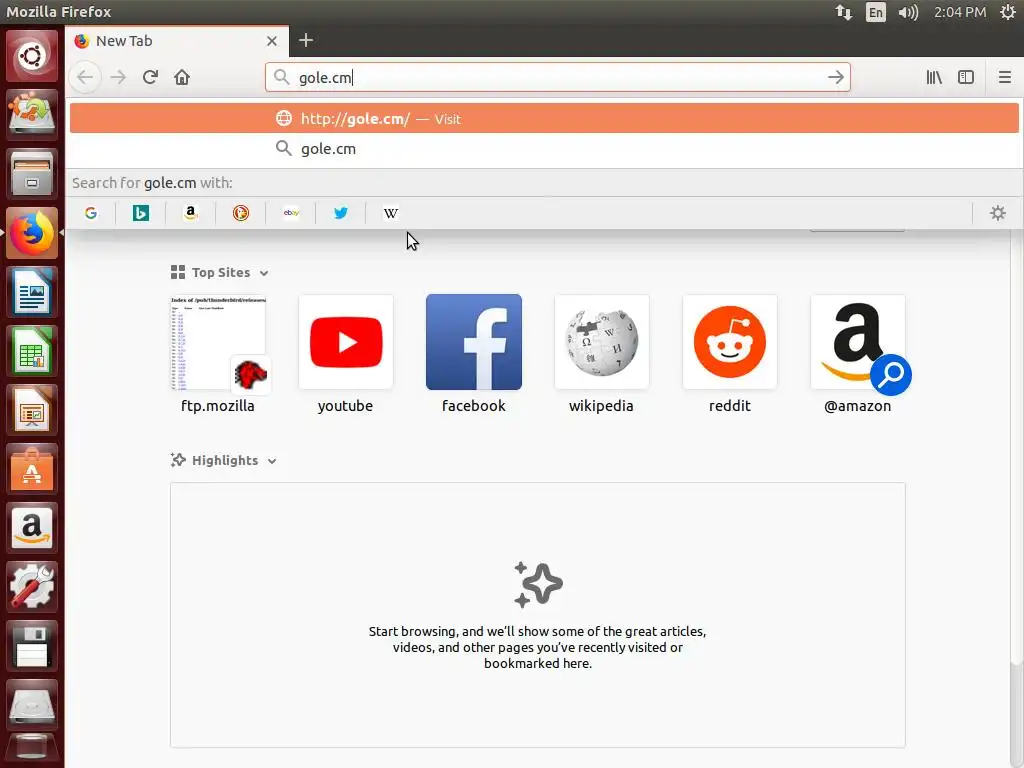This screenshot has height=768, width=1024.
Task: Expand the Highlights dropdown
Action: [x=272, y=461]
